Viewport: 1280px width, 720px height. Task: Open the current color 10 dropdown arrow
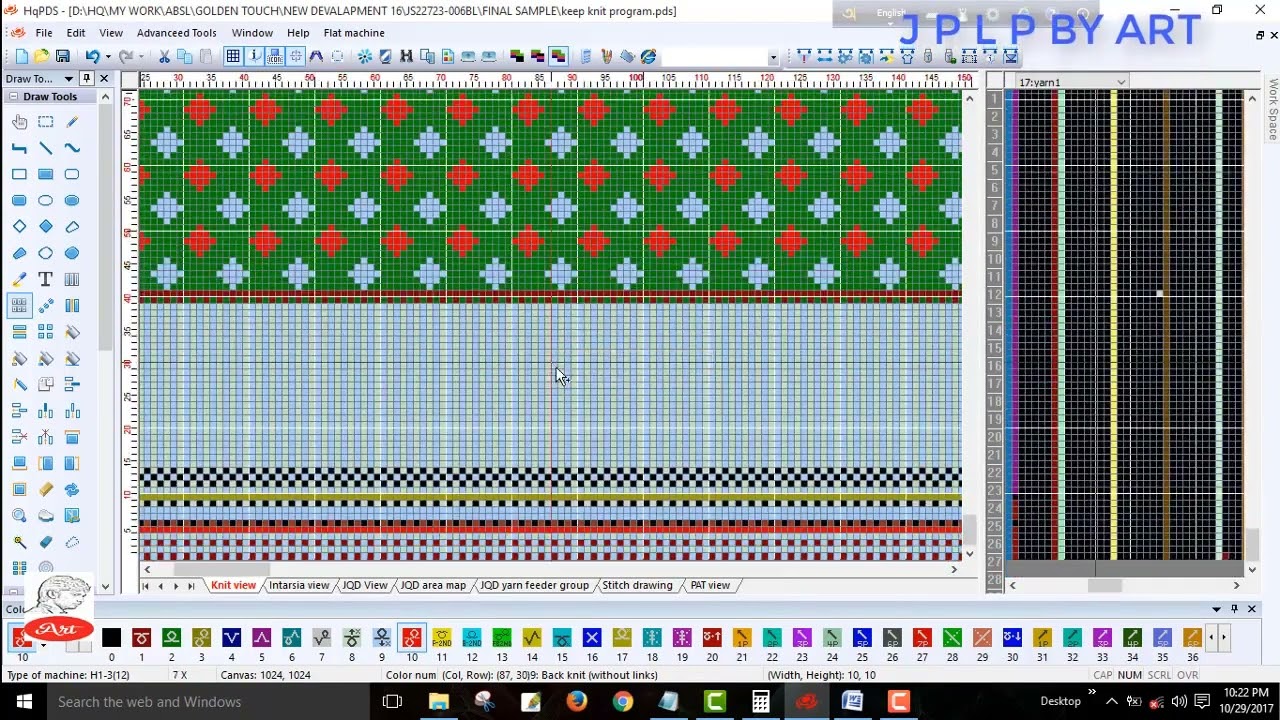coord(43,645)
